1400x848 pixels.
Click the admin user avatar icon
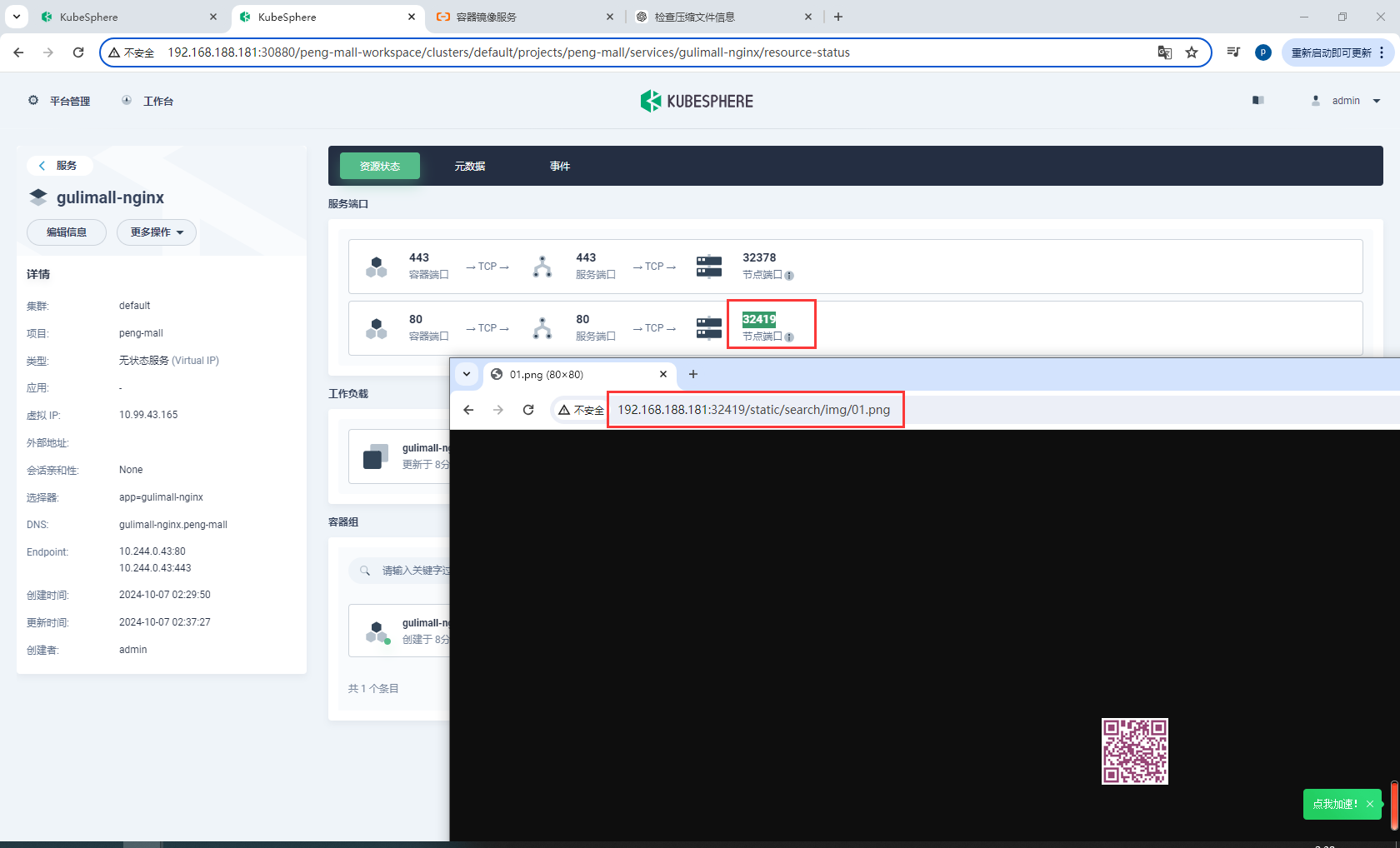tap(1316, 100)
